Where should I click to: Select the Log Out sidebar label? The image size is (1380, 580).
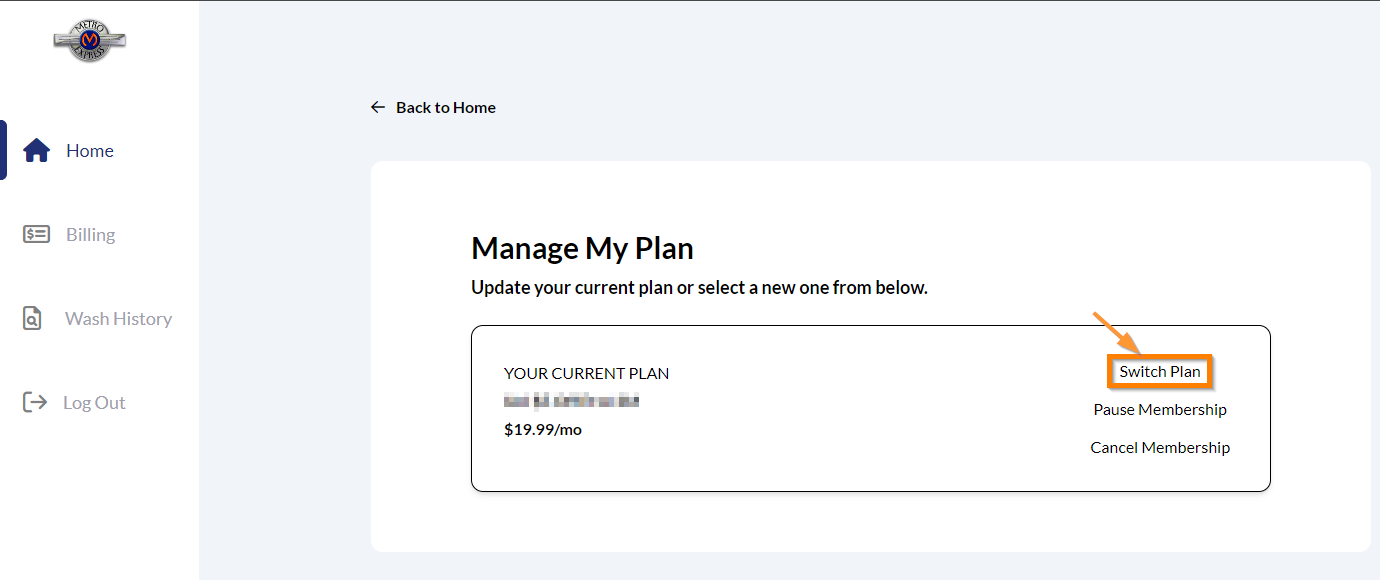coord(95,403)
